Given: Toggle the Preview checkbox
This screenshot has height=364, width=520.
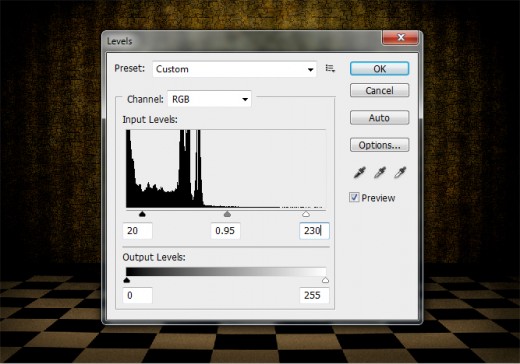Looking at the screenshot, I should point(354,197).
